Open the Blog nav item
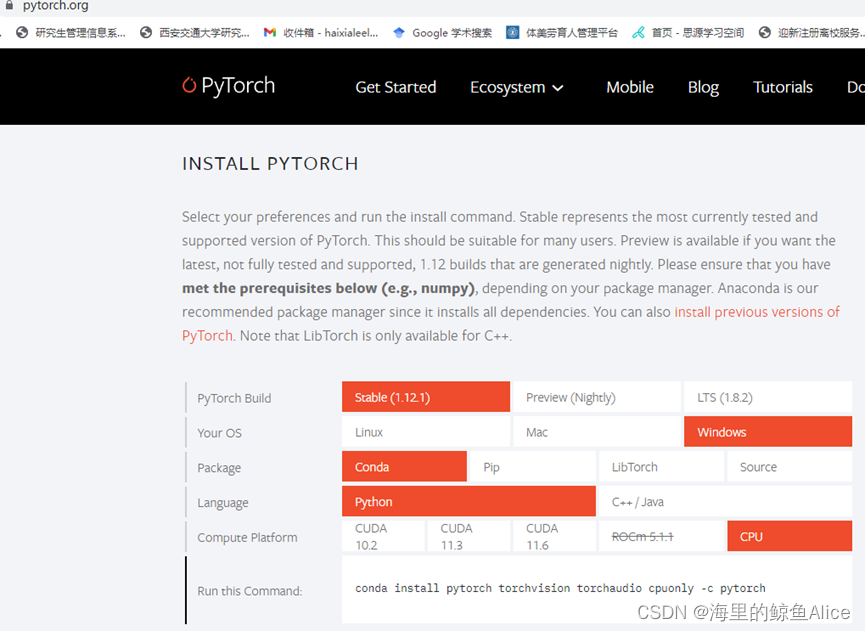Image resolution: width=865 pixels, height=631 pixels. (703, 87)
